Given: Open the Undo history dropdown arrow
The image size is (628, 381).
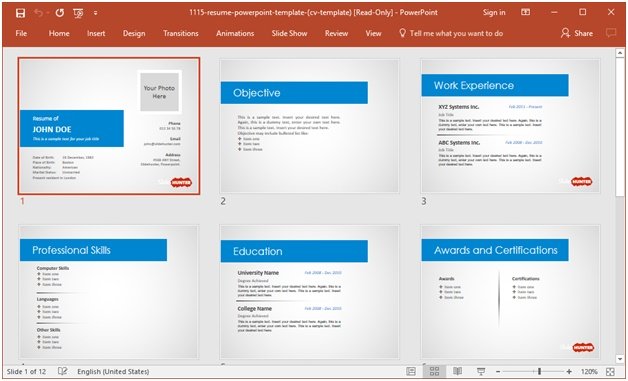Looking at the screenshot, I should (x=48, y=13).
